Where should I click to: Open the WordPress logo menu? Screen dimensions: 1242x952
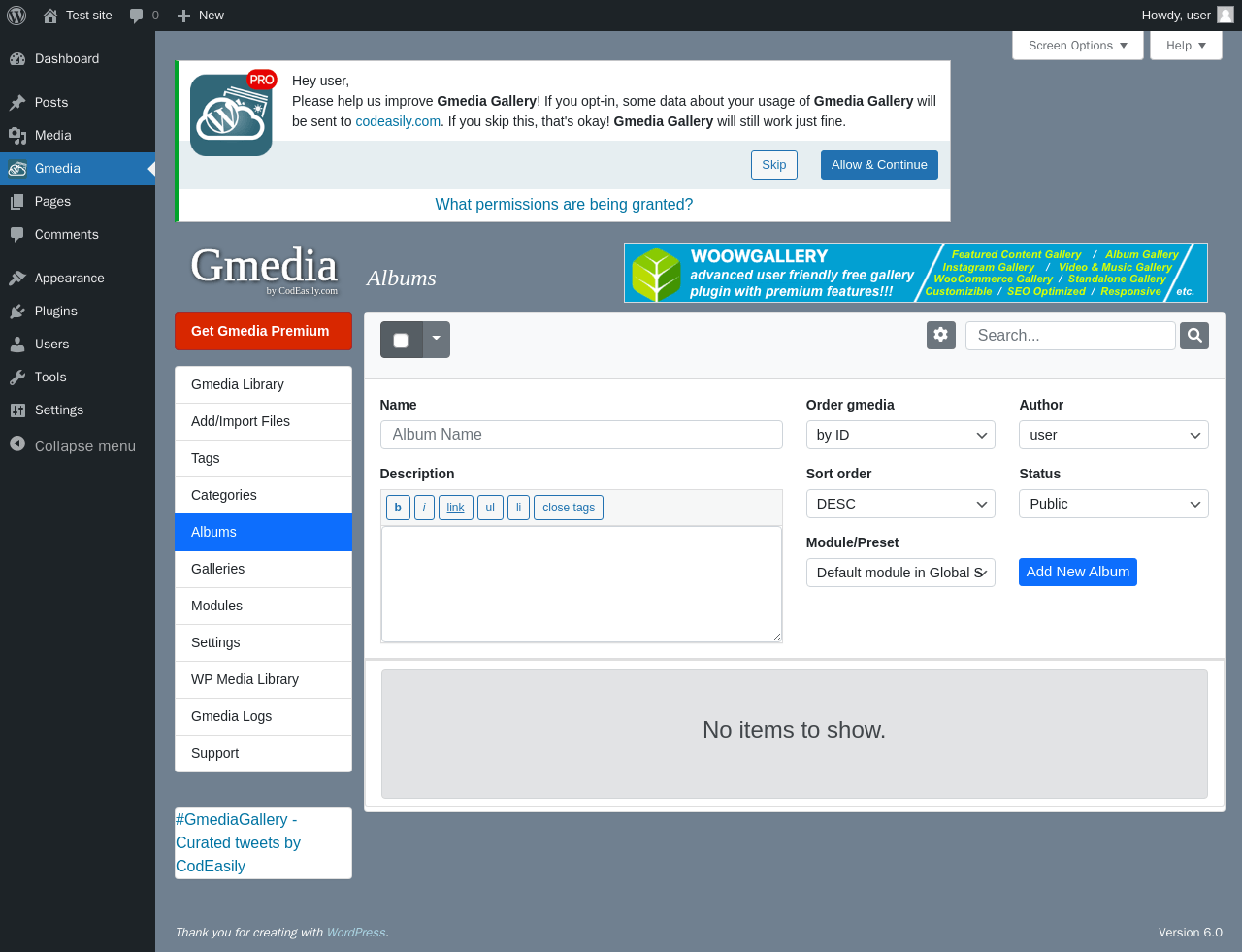(x=16, y=16)
